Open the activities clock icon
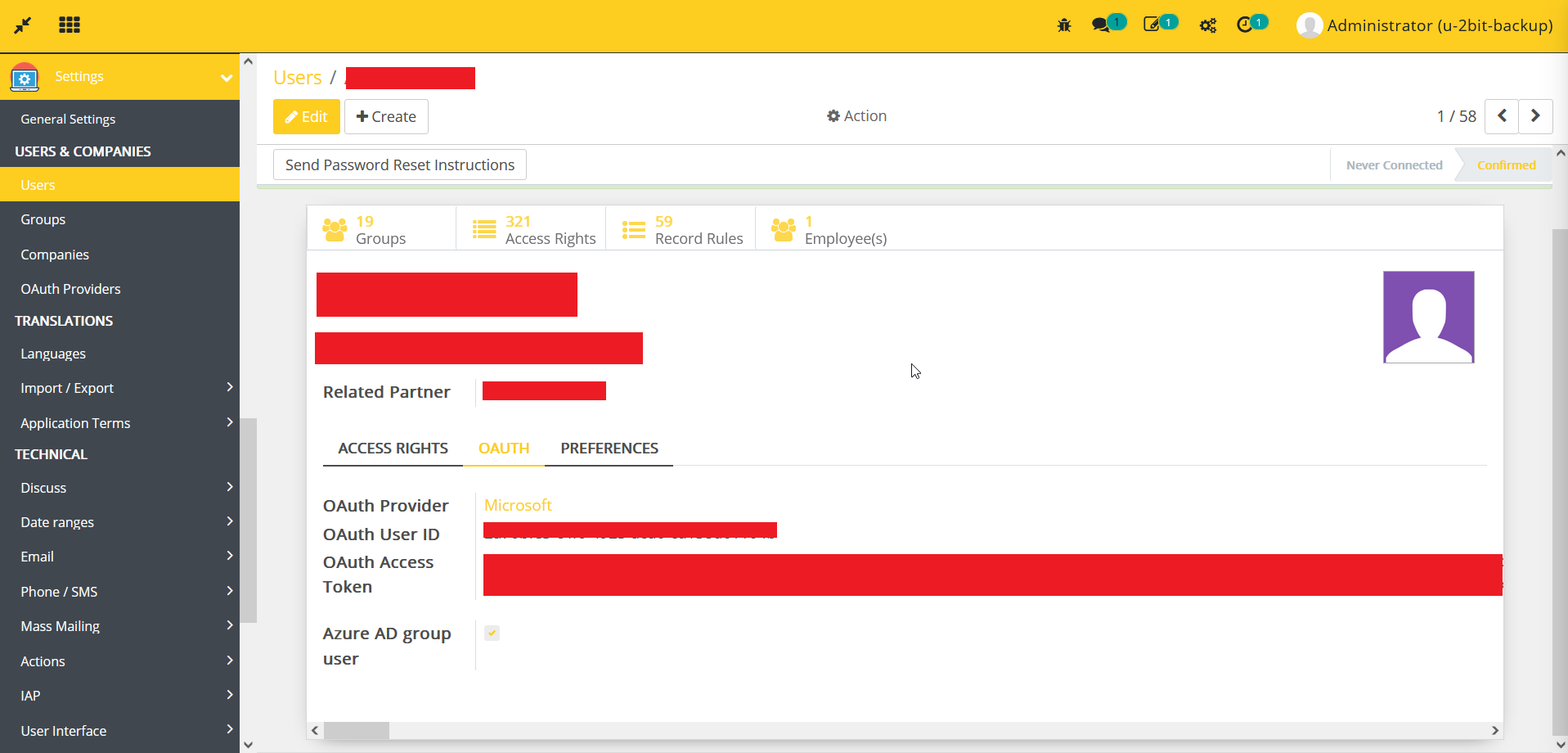 (1244, 25)
